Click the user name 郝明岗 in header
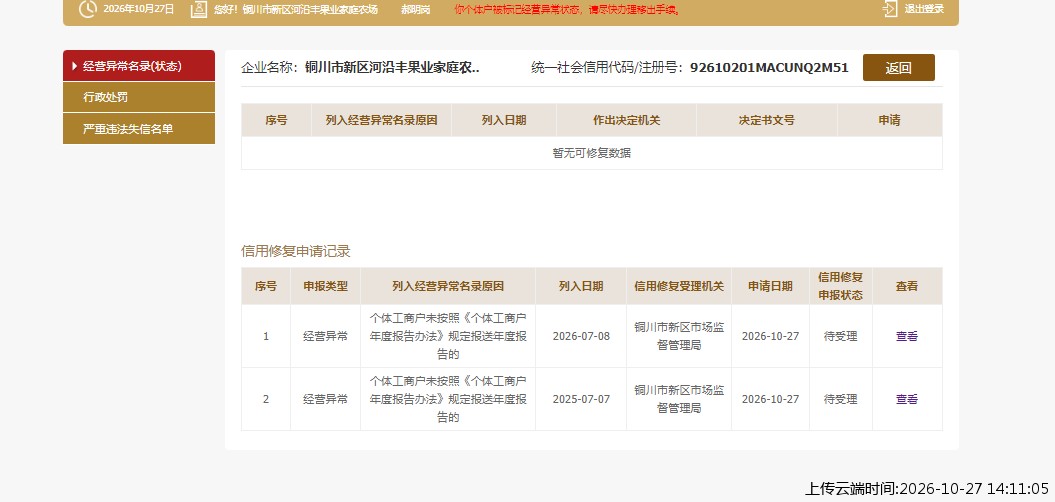 click(415, 9)
